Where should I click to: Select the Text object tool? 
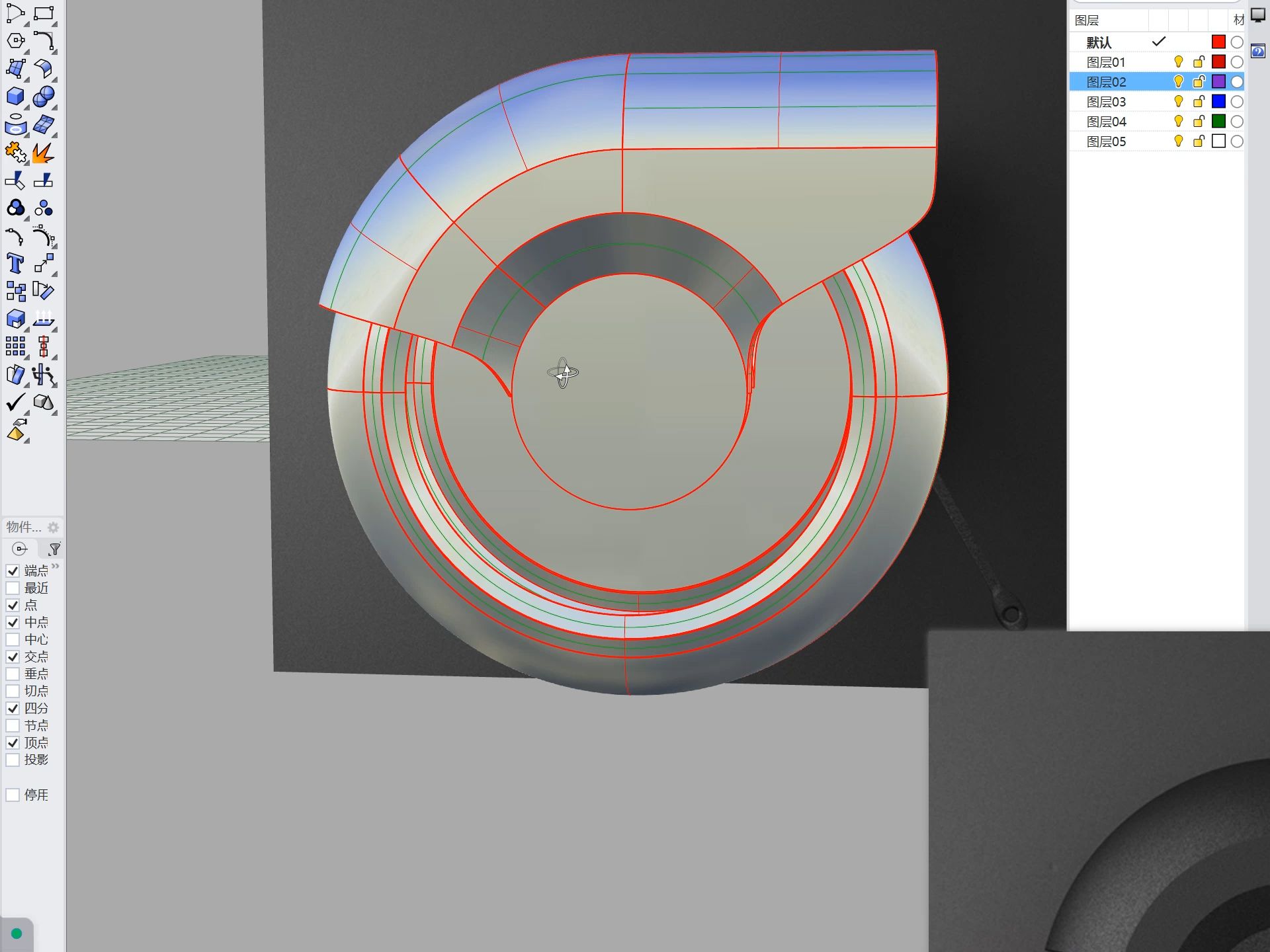coord(15,264)
